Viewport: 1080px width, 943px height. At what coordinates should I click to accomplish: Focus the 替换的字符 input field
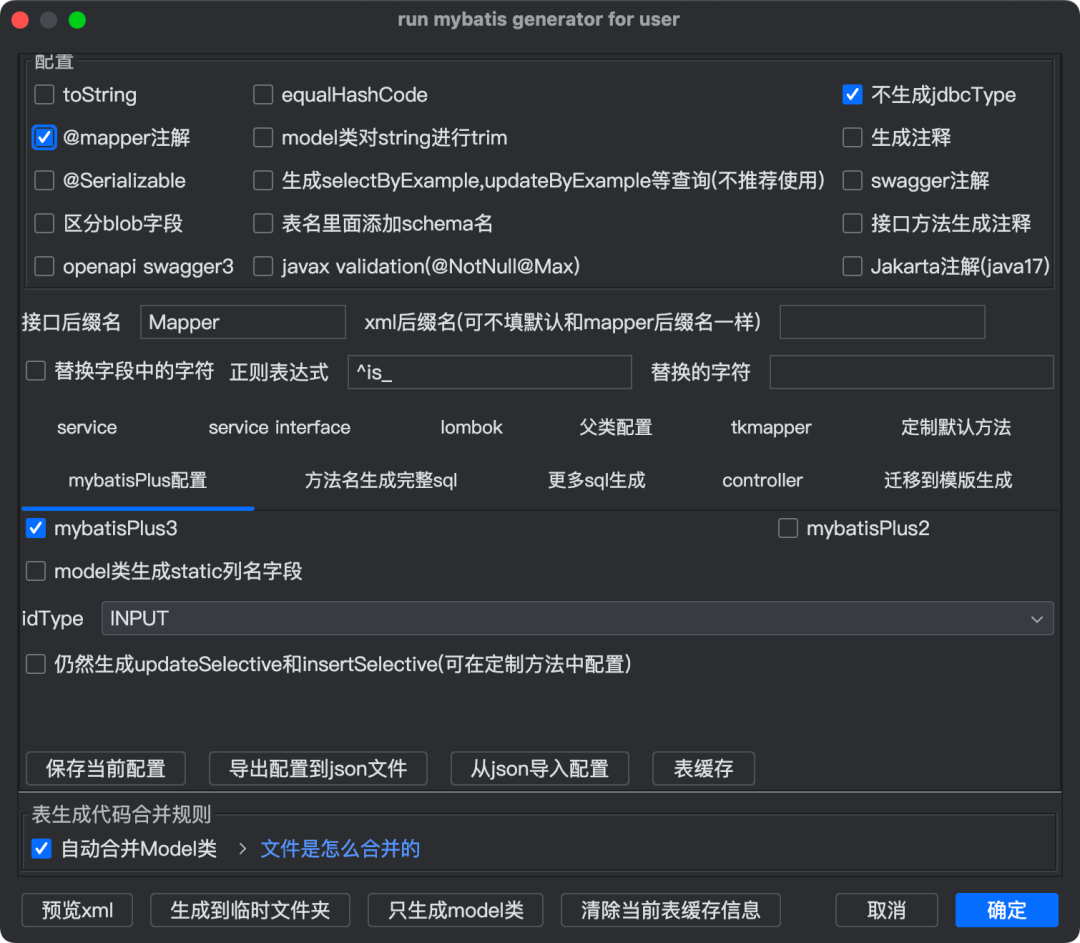(x=911, y=372)
